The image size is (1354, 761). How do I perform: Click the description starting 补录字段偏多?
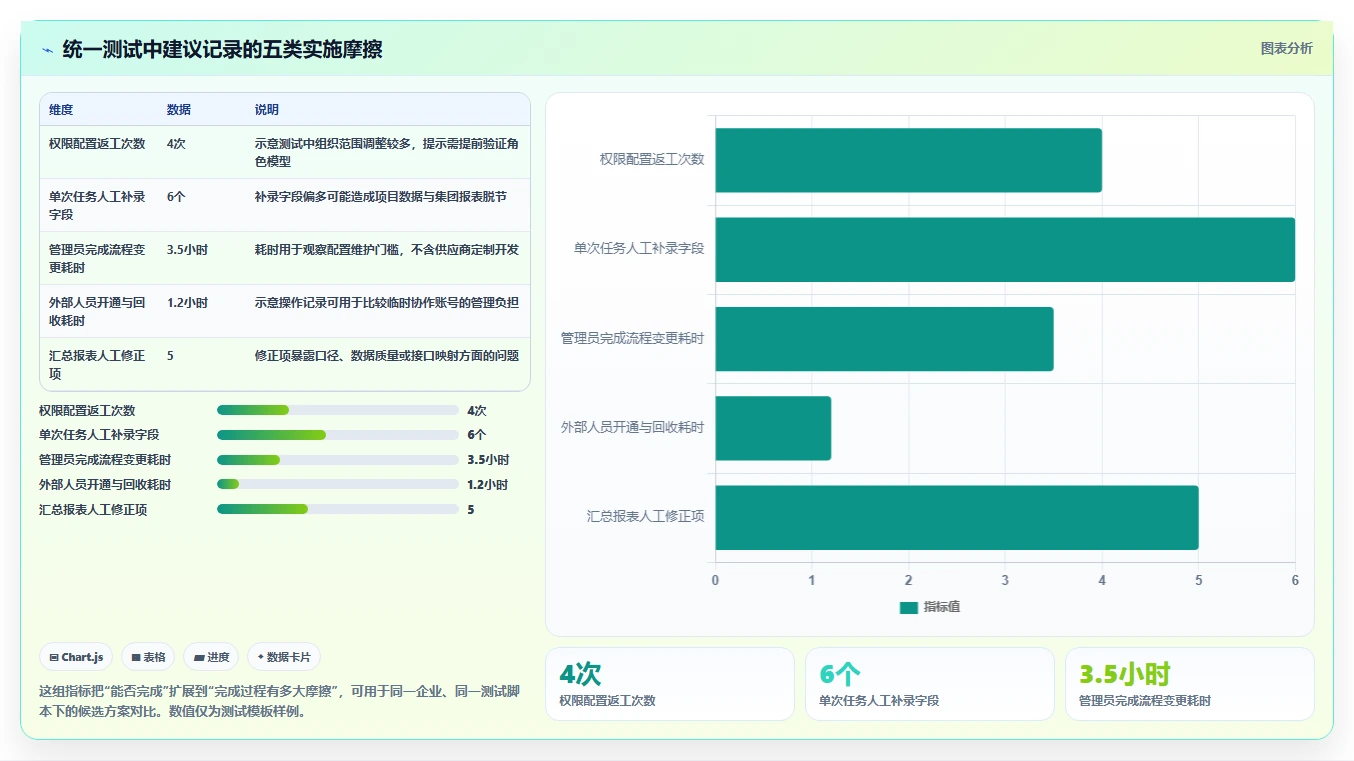(x=381, y=197)
